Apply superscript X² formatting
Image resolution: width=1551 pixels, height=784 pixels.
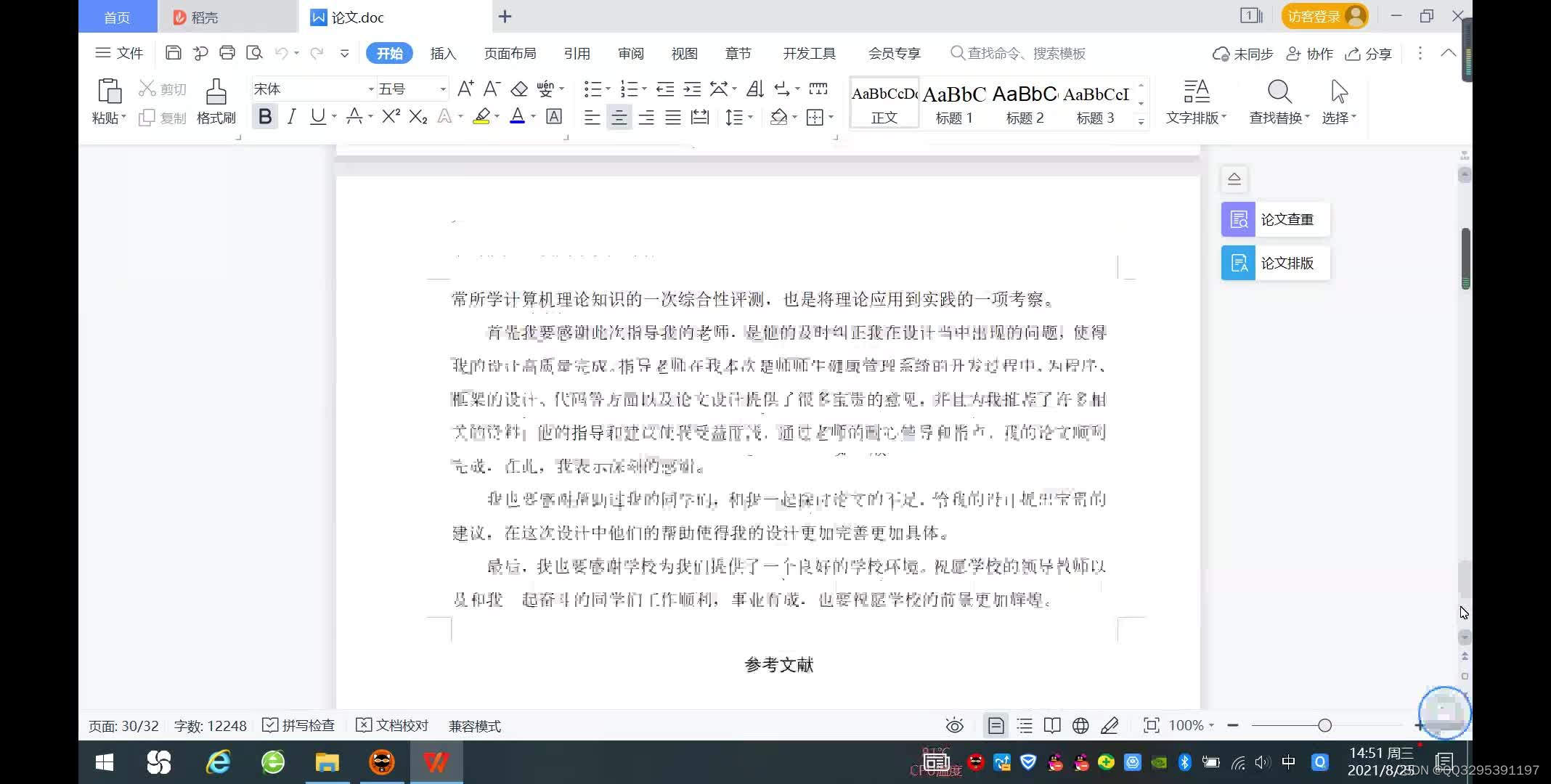coord(391,116)
